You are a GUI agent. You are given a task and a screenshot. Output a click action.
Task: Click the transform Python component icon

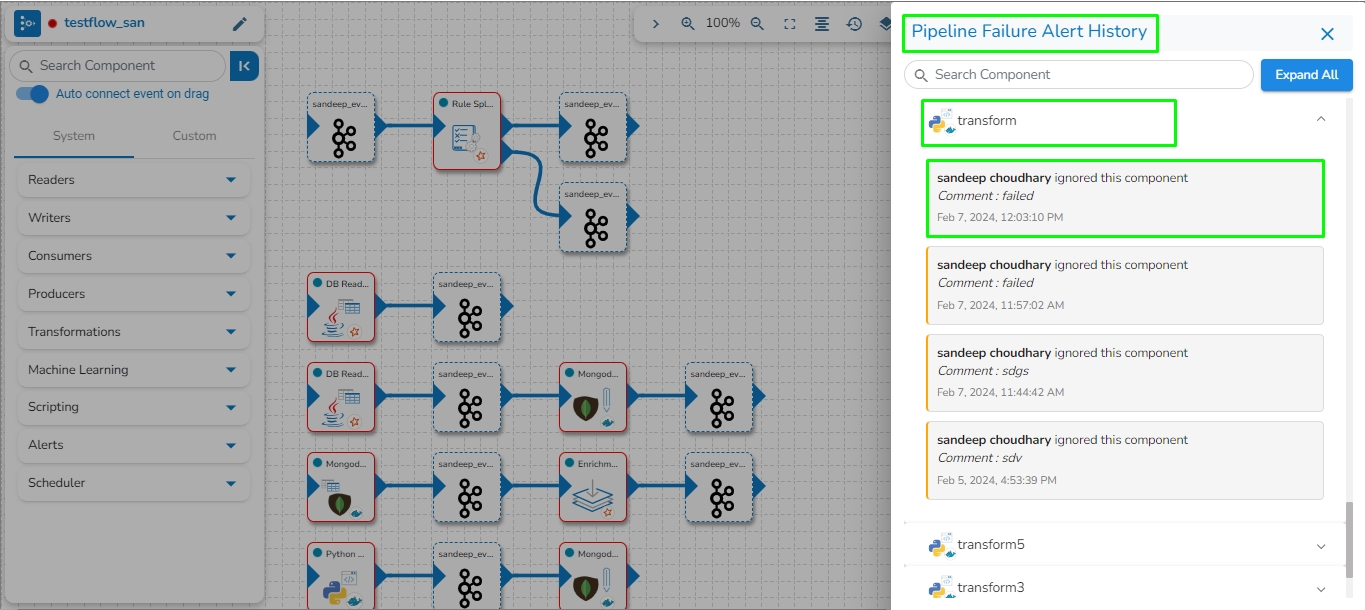[x=941, y=122]
